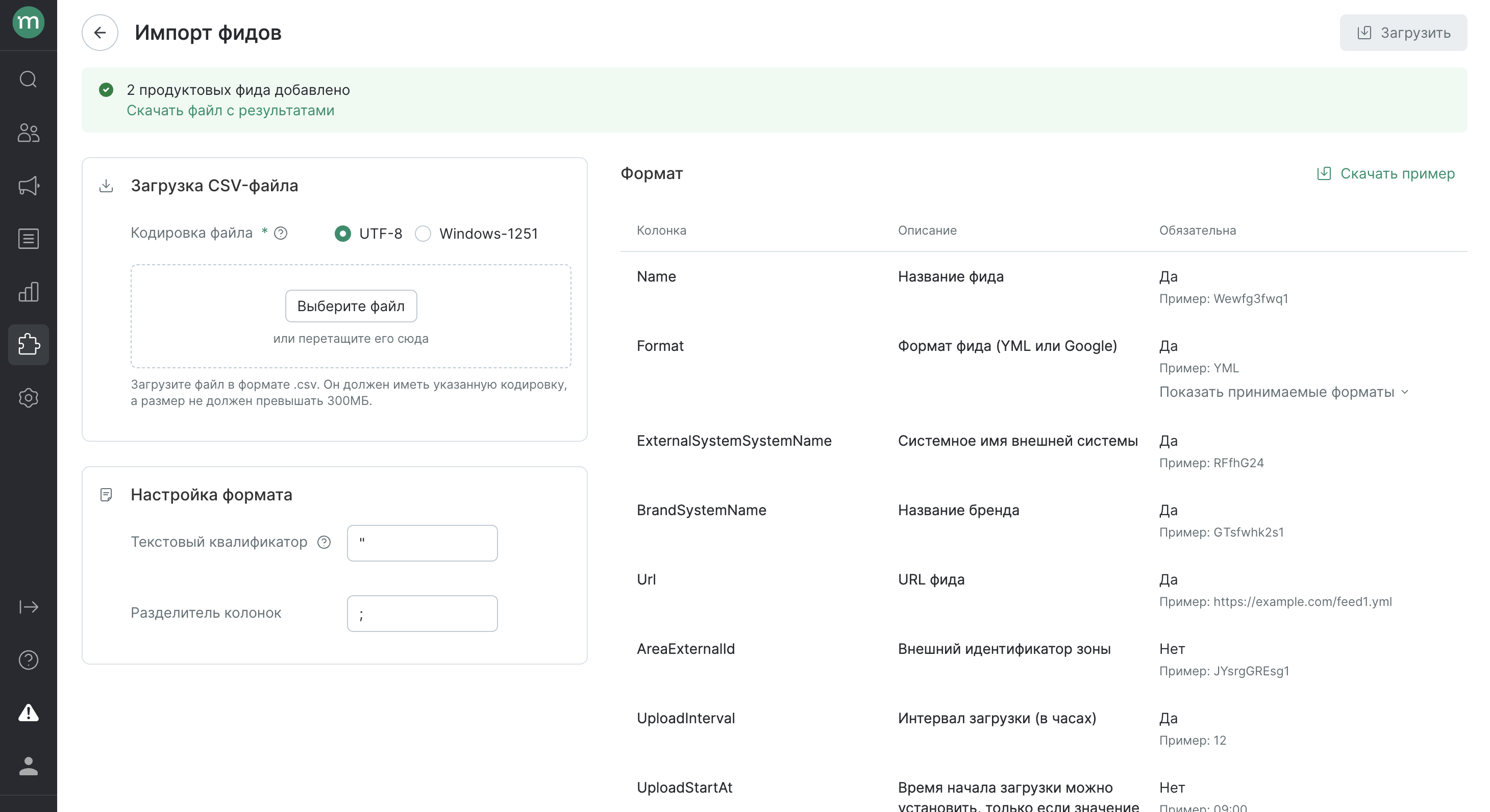The width and height of the screenshot is (1490, 812).
Task: Open the bar chart reports icon
Action: click(x=29, y=292)
